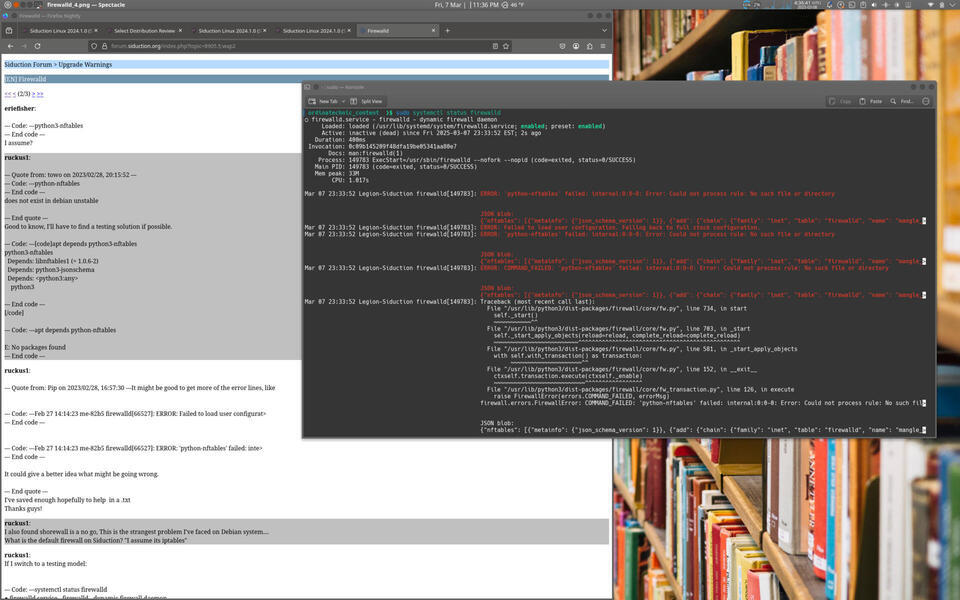Open Firefox extensions puzzle icon
Image resolution: width=960 pixels, height=600 pixels.
(589, 46)
